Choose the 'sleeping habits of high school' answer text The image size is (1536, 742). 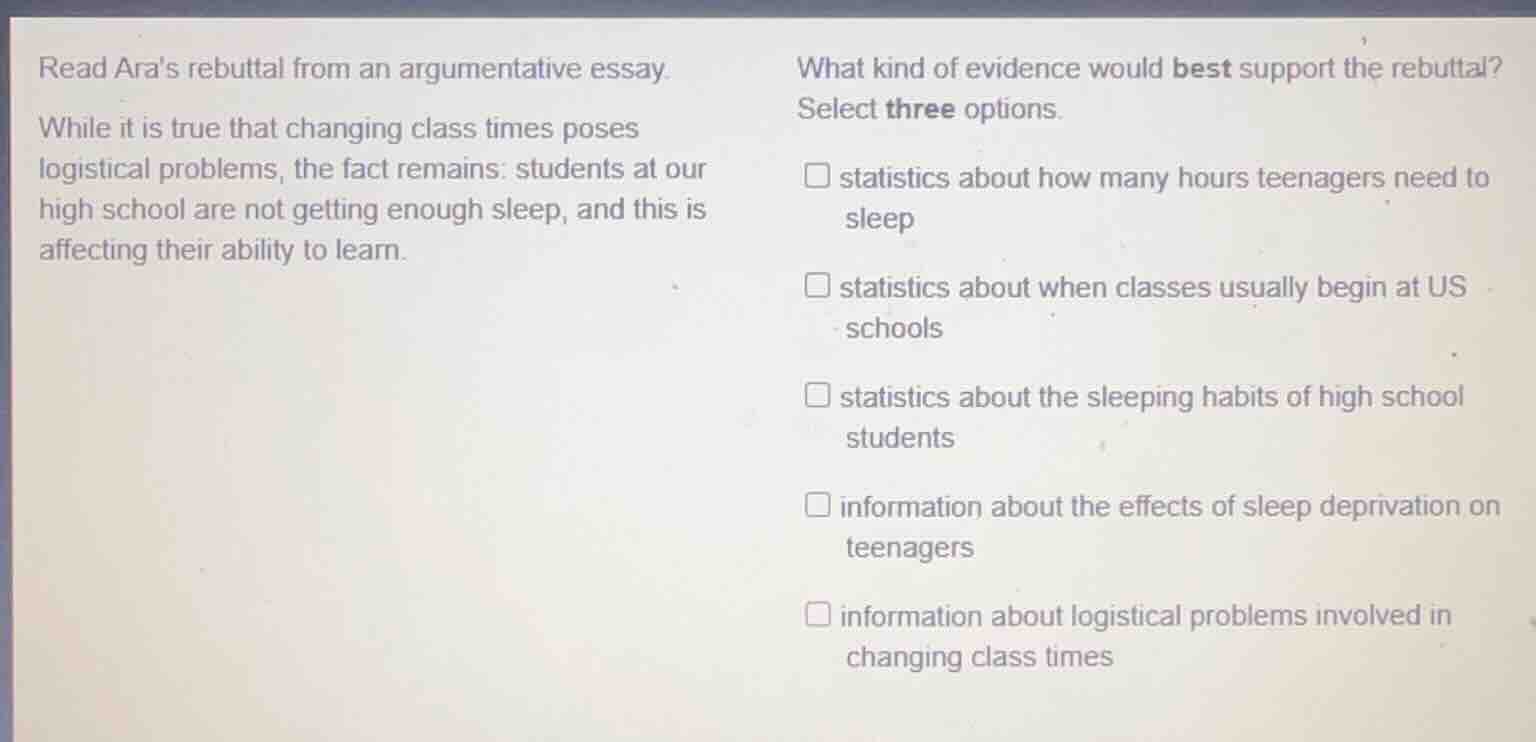tap(1150, 398)
